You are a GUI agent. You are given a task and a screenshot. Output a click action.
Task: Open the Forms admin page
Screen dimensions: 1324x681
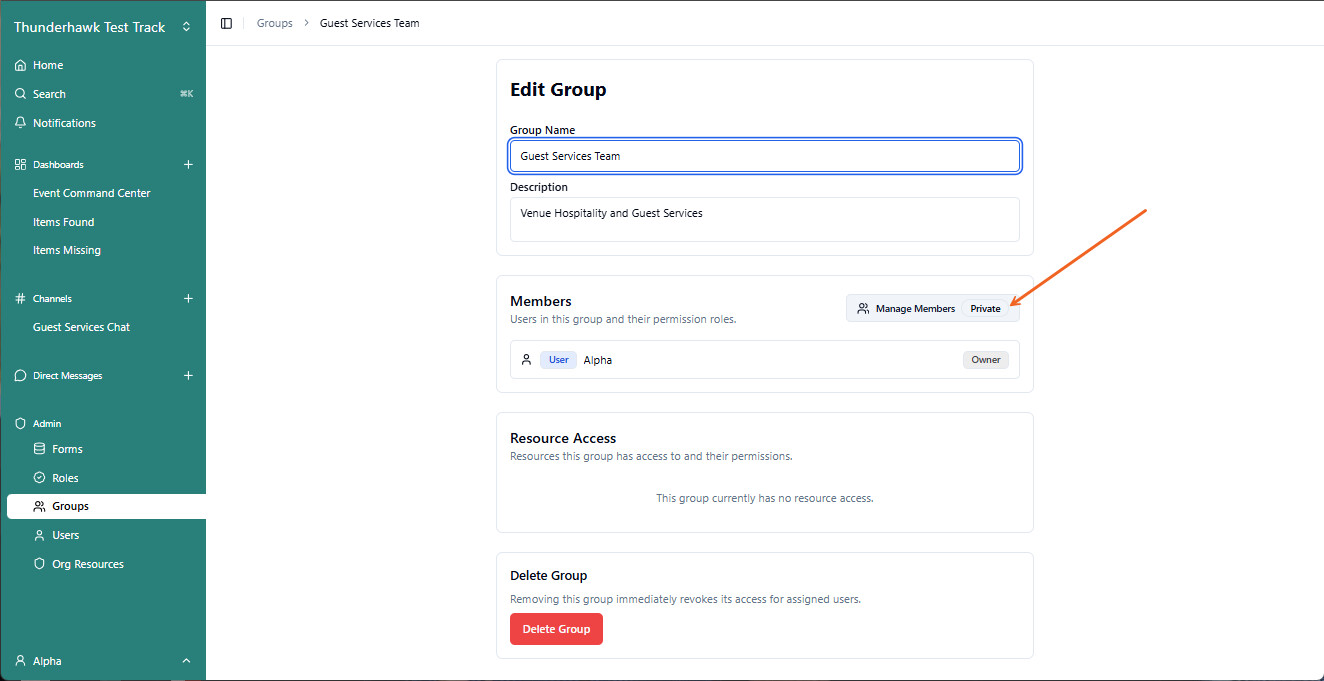(67, 449)
